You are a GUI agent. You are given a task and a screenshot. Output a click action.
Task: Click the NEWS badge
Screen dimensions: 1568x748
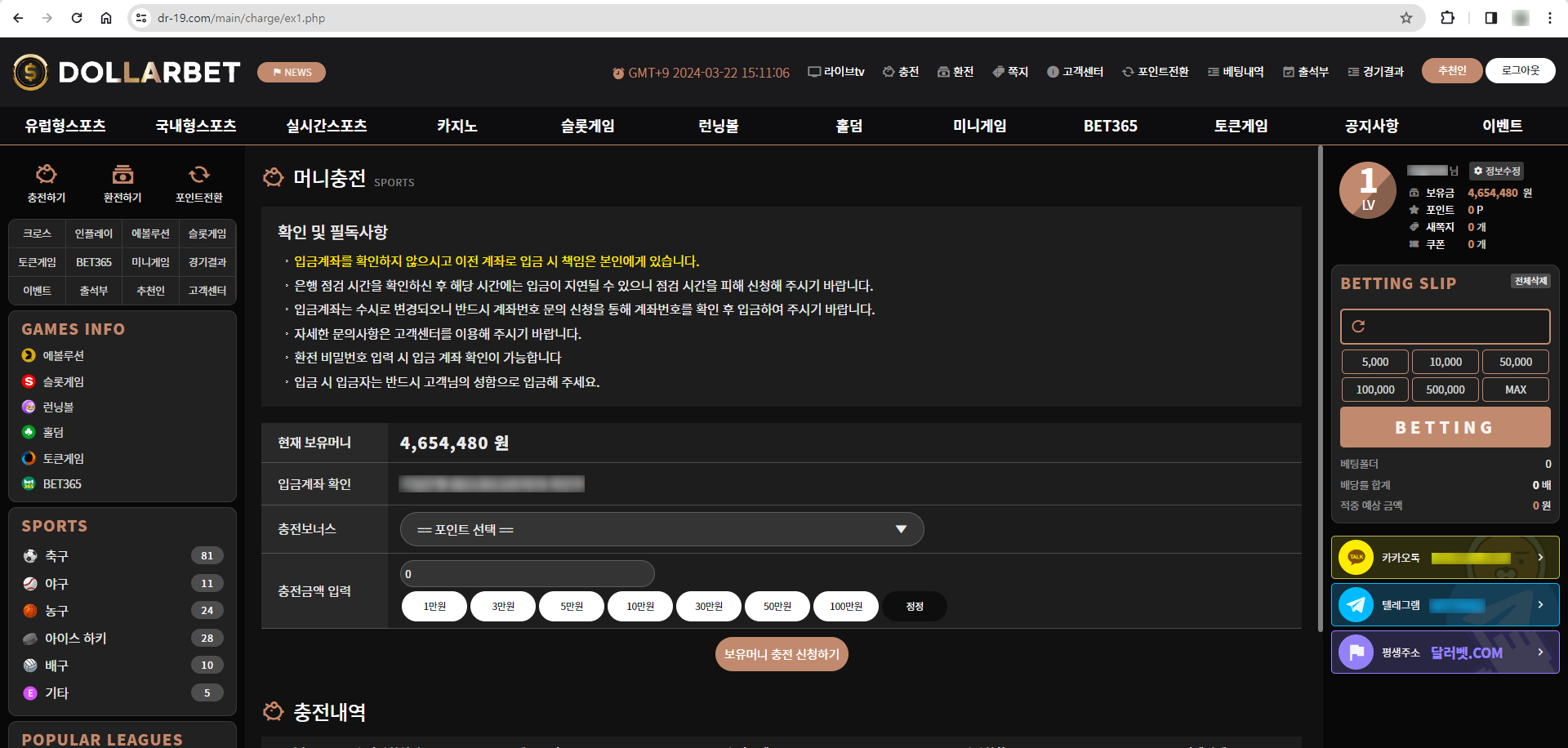(292, 73)
